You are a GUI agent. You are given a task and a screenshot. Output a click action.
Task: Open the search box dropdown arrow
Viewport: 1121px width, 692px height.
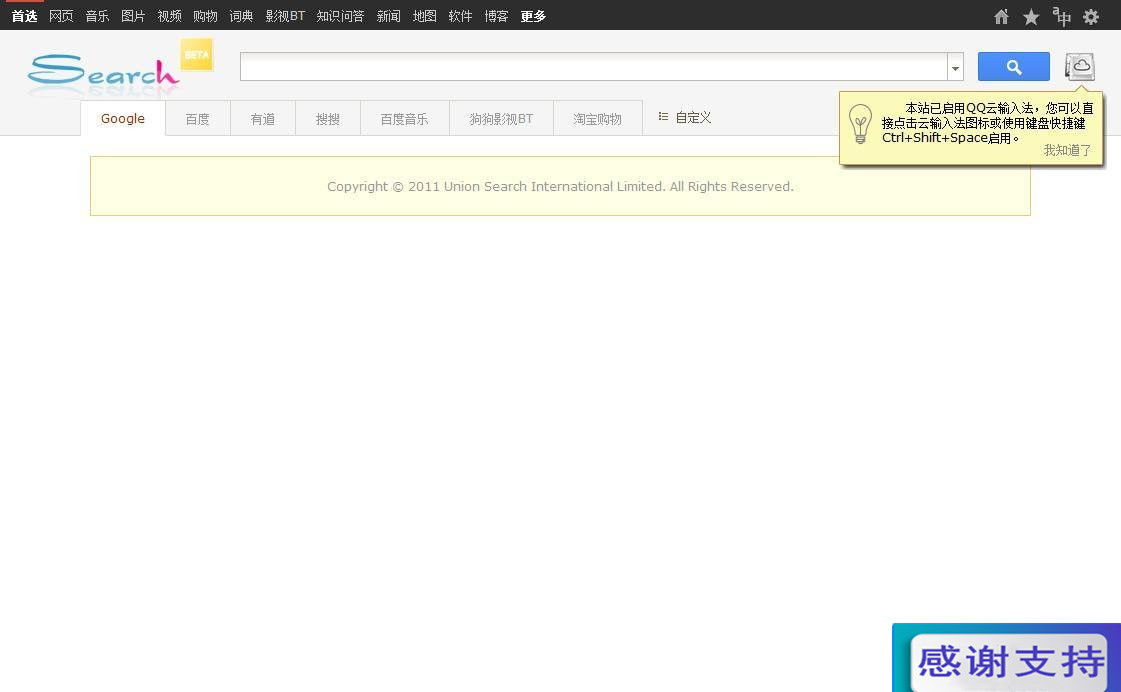pos(955,68)
